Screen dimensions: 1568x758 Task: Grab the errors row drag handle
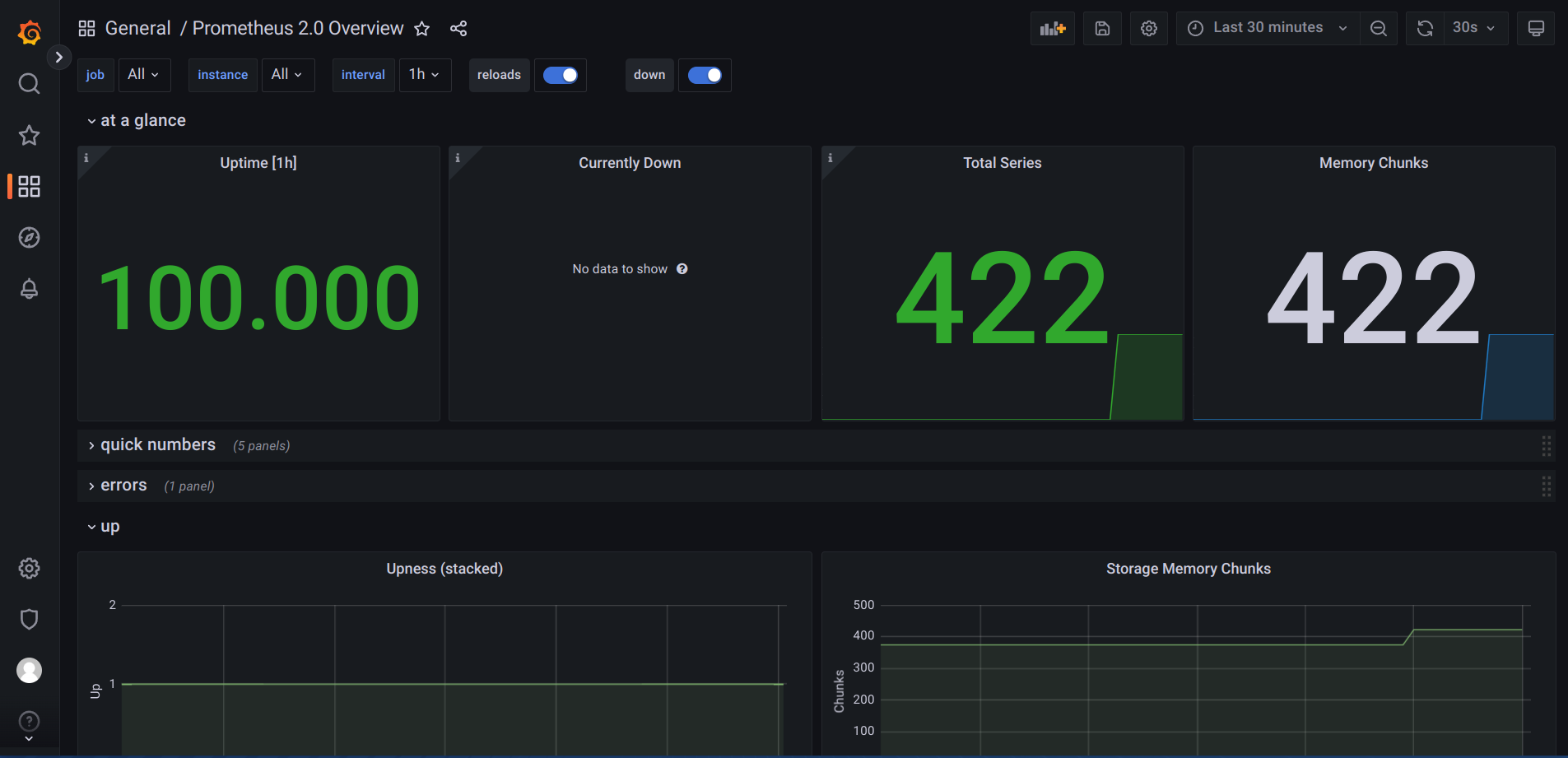pyautogui.click(x=1546, y=486)
